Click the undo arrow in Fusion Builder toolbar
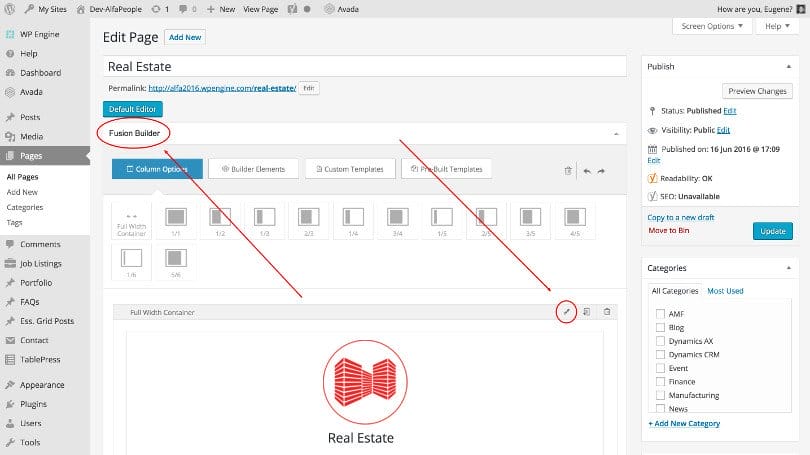 586,171
